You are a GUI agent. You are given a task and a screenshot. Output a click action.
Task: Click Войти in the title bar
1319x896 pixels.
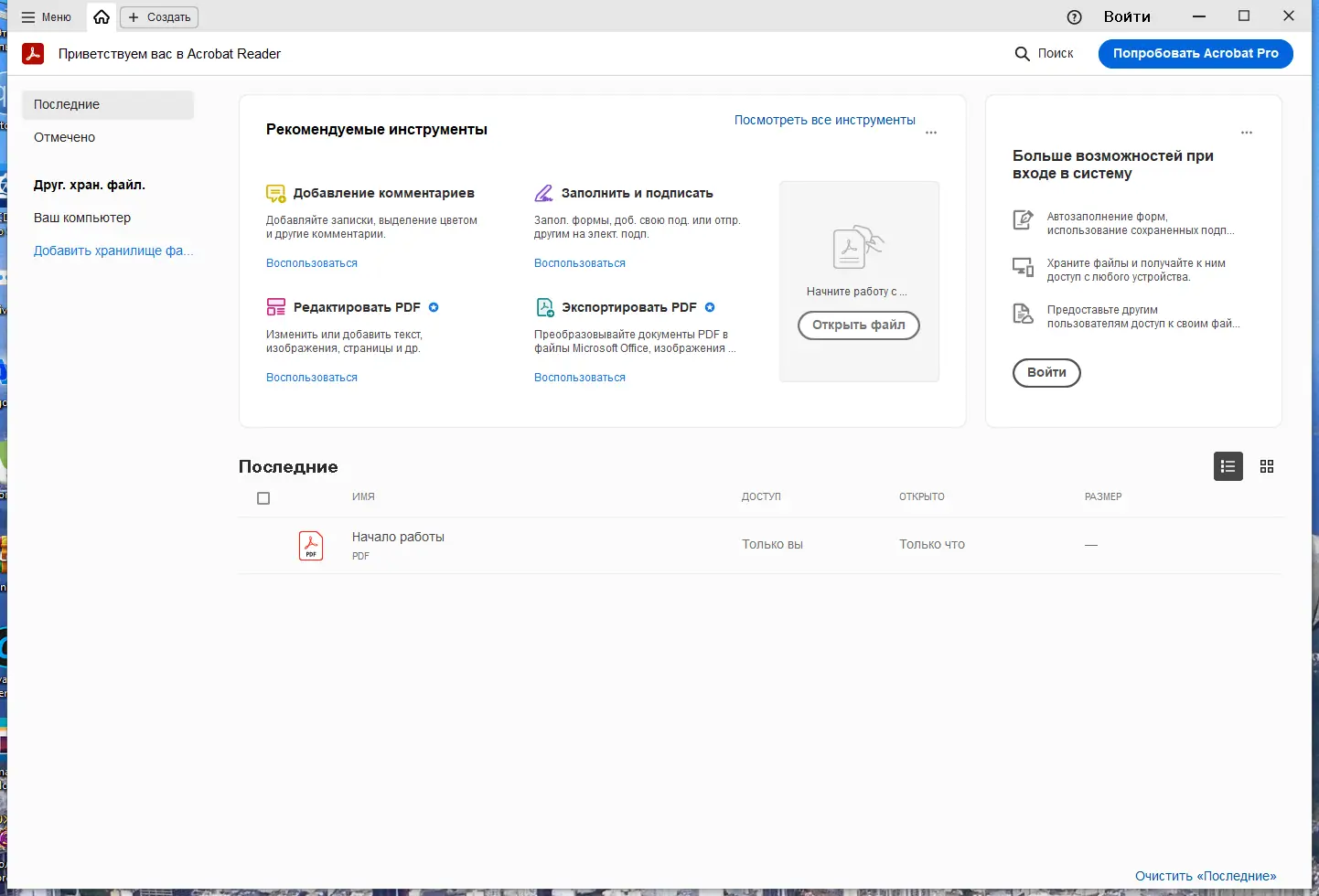click(1127, 16)
